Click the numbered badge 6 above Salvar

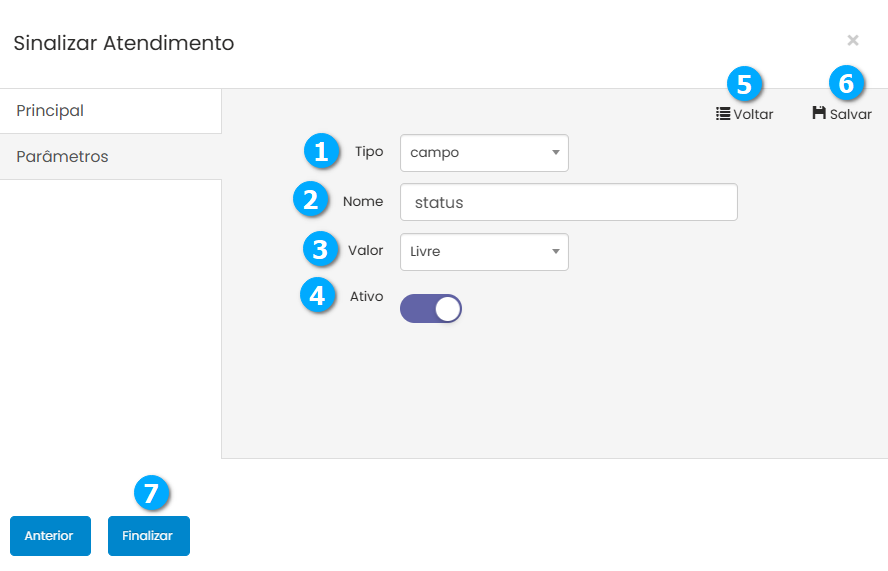(x=846, y=84)
